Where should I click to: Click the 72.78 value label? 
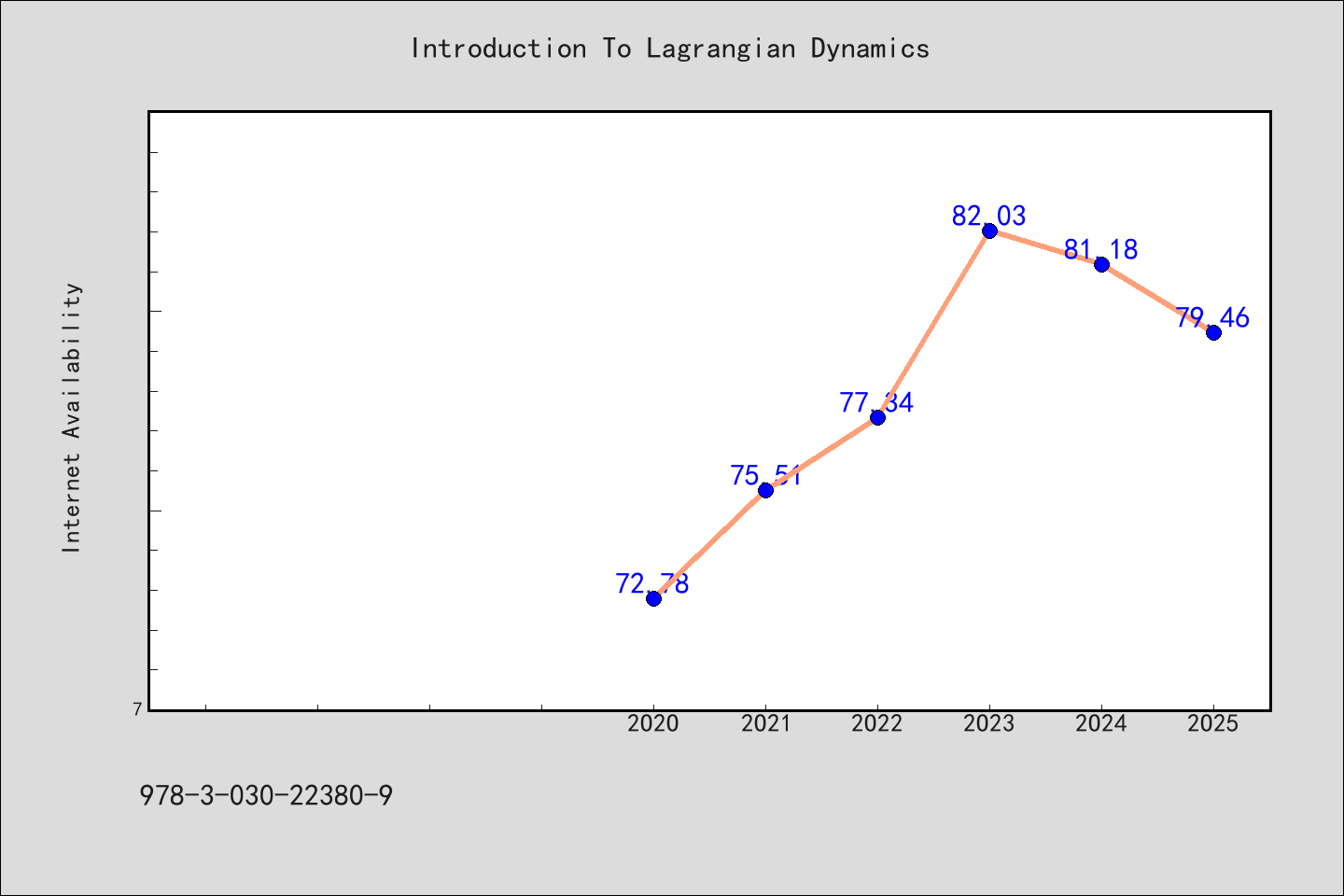652,583
